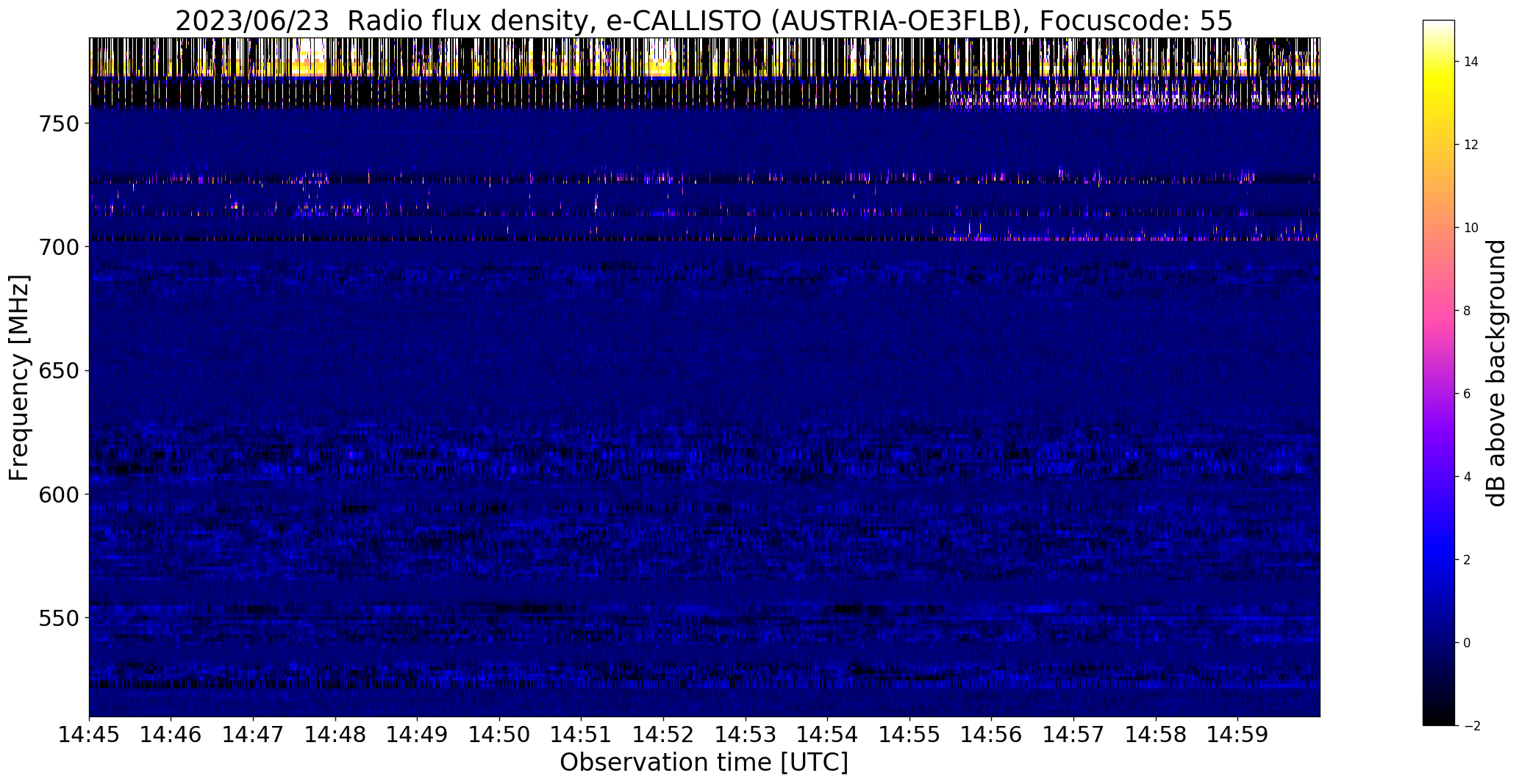Click the dB color scale bar
The width and height of the screenshot is (1519, 784).
pyautogui.click(x=1439, y=373)
